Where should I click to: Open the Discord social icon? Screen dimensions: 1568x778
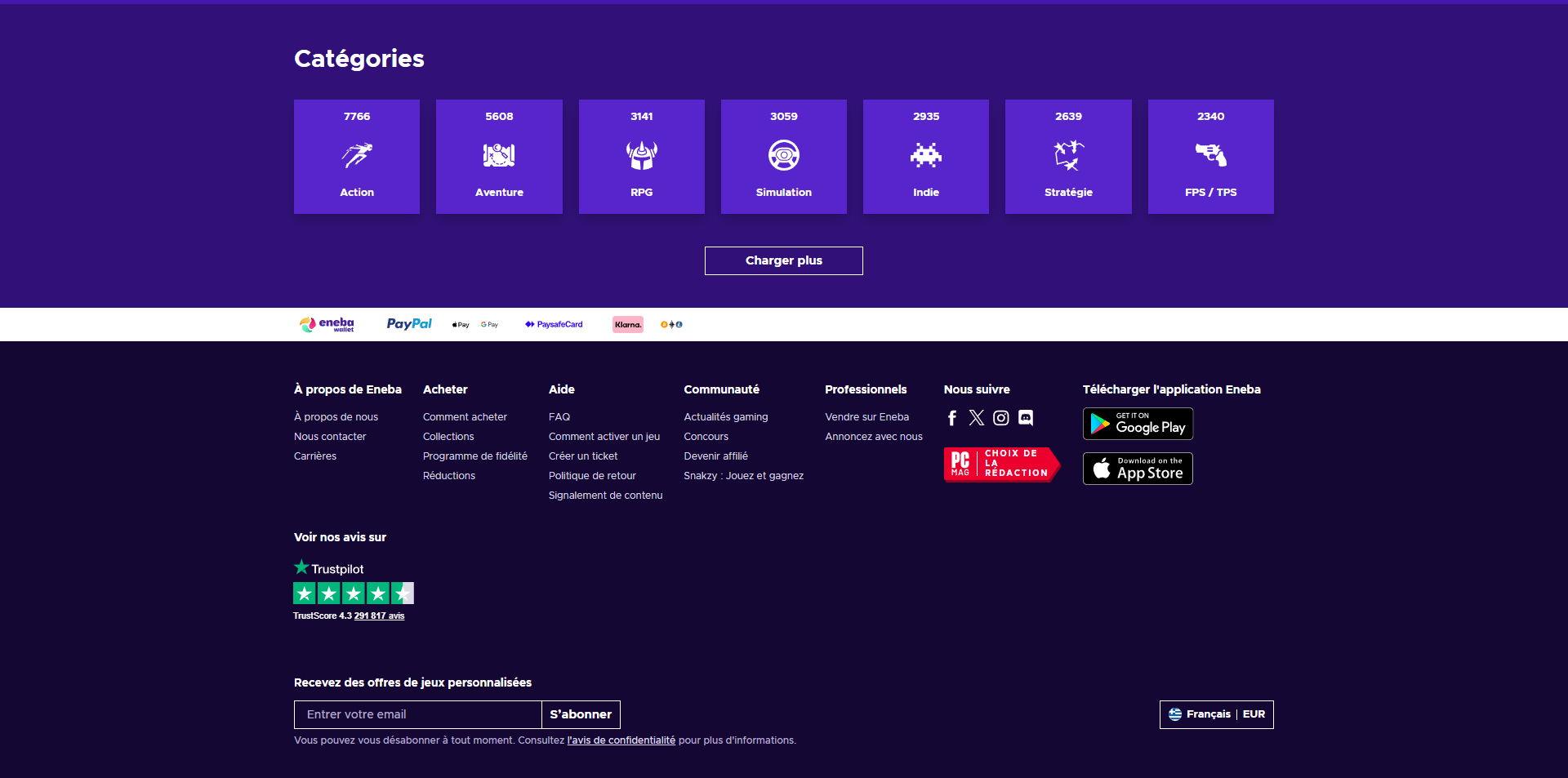tap(1026, 418)
